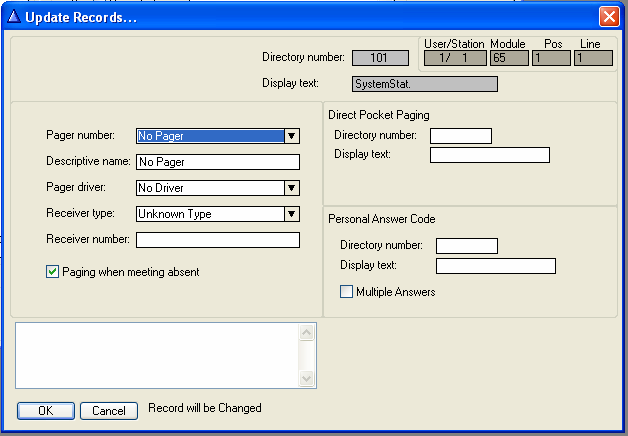Focus the Descriptive name field

tap(217, 162)
